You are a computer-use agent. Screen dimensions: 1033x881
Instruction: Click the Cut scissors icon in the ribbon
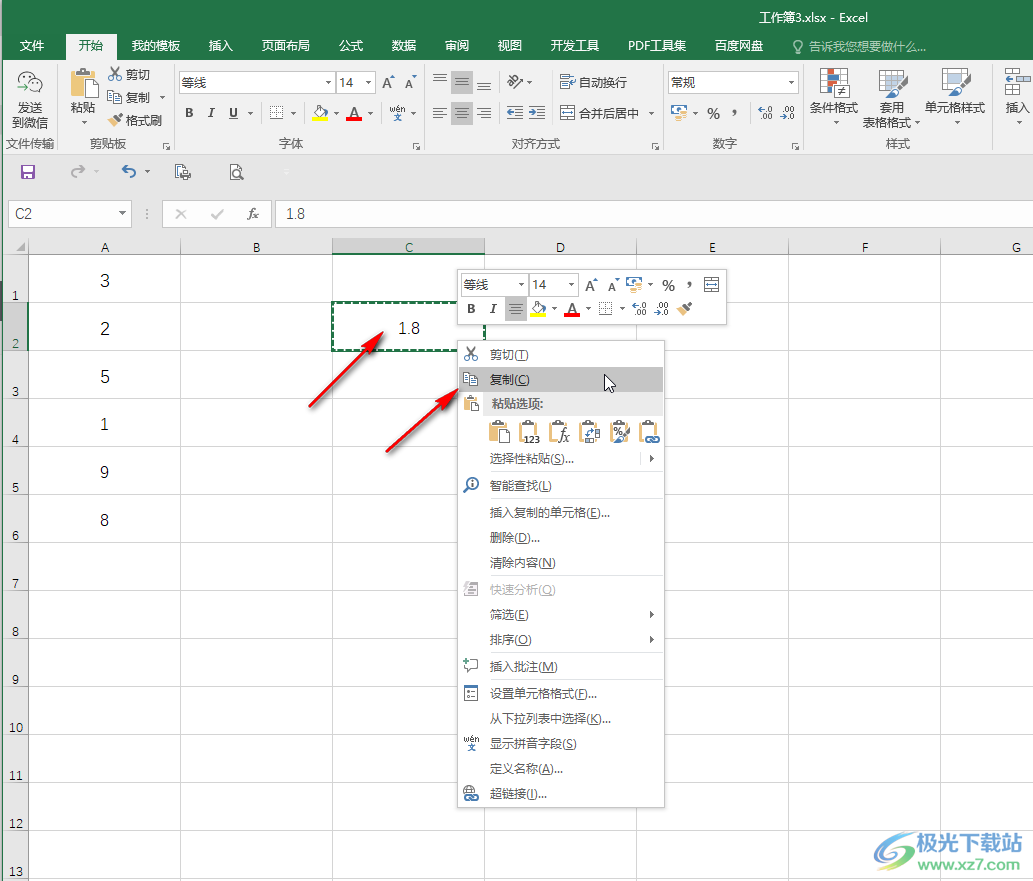click(x=115, y=74)
